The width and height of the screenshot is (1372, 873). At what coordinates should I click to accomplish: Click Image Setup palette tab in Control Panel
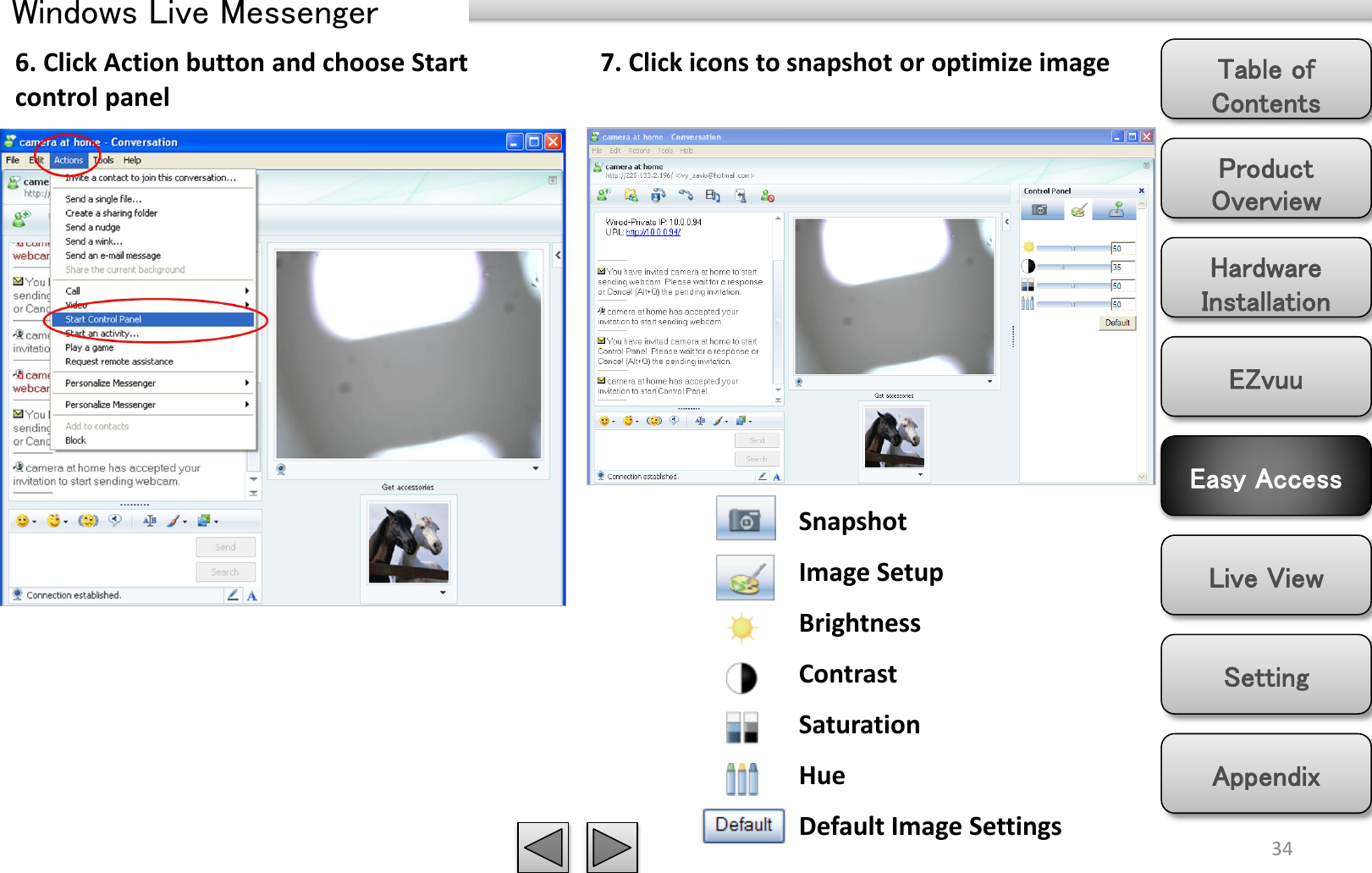point(1077,209)
